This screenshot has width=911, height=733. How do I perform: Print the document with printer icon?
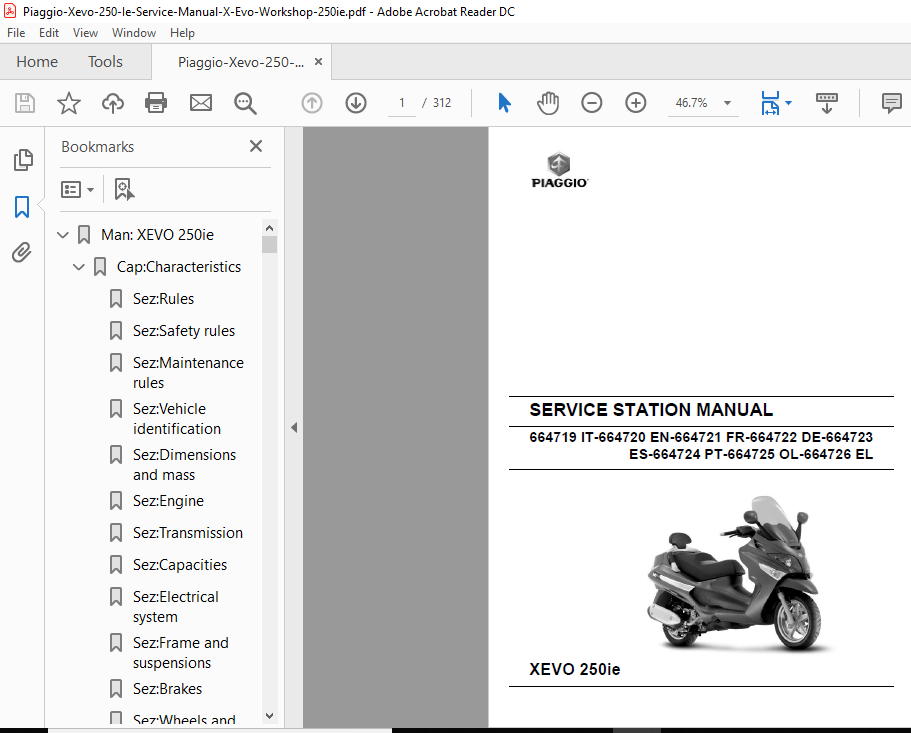click(x=156, y=103)
